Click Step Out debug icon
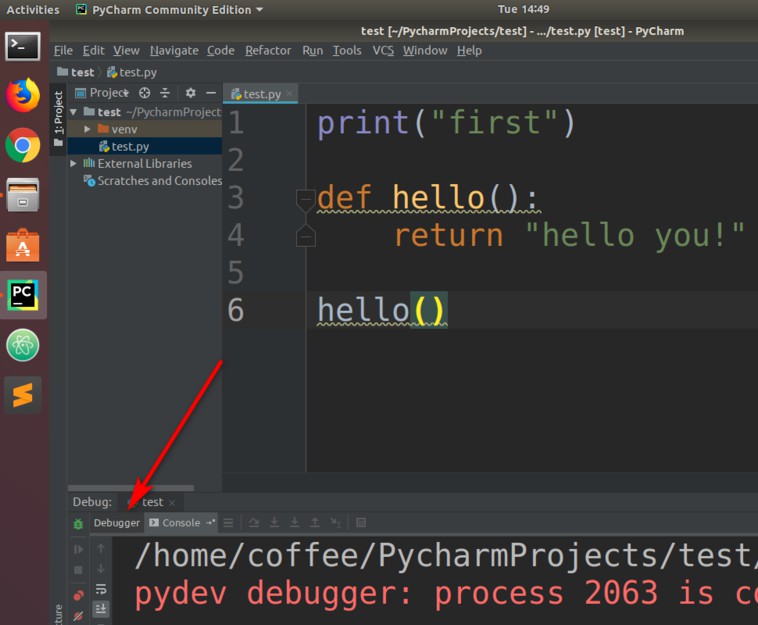Image resolution: width=758 pixels, height=625 pixels. 315,523
